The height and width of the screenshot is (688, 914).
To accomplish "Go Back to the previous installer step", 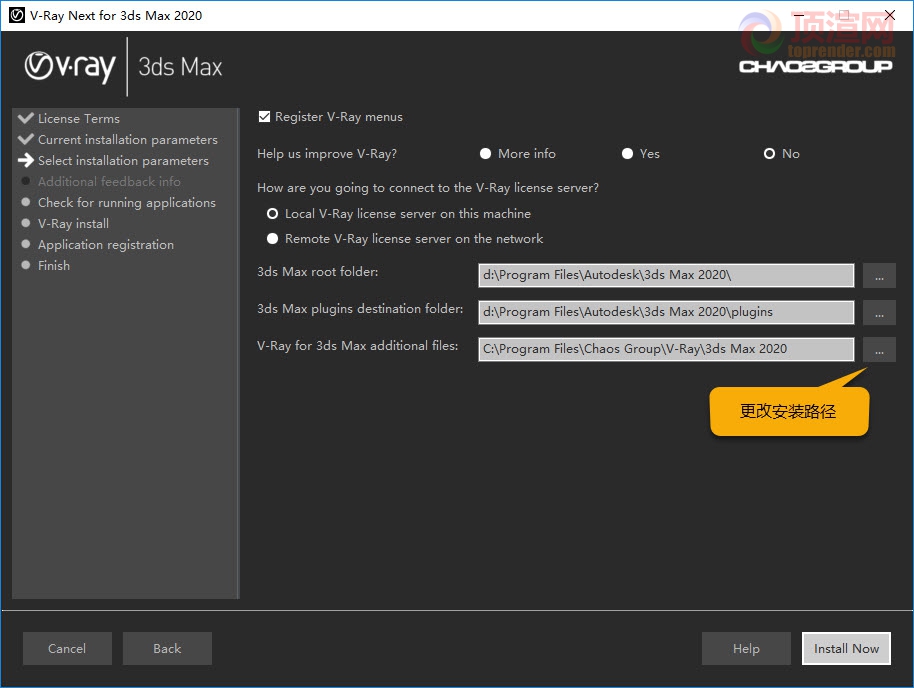I will [167, 648].
